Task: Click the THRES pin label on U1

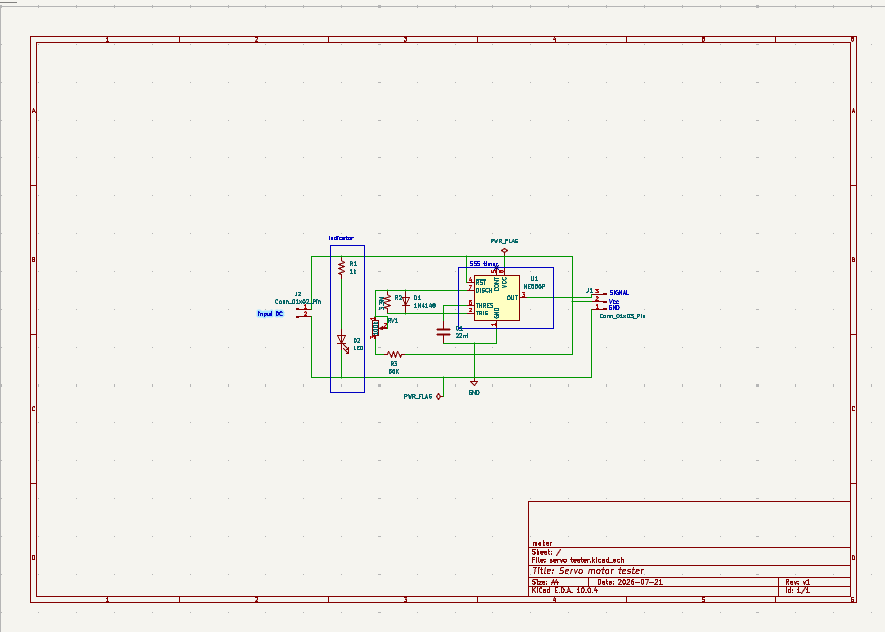Action: pos(484,305)
